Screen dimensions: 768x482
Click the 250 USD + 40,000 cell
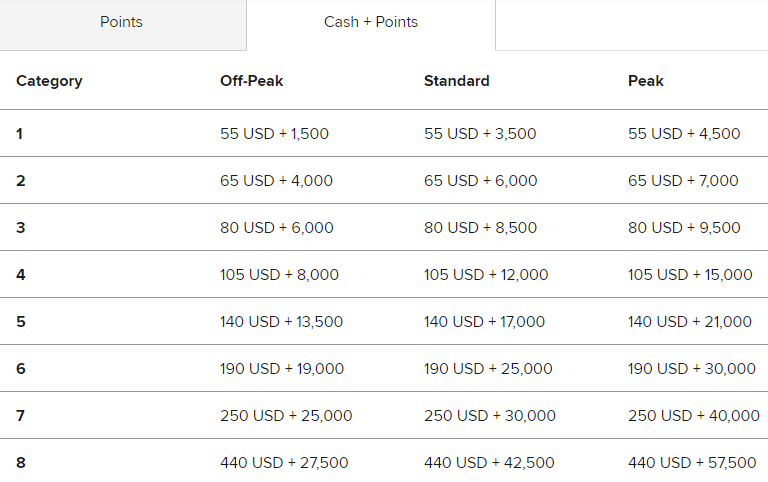[694, 416]
